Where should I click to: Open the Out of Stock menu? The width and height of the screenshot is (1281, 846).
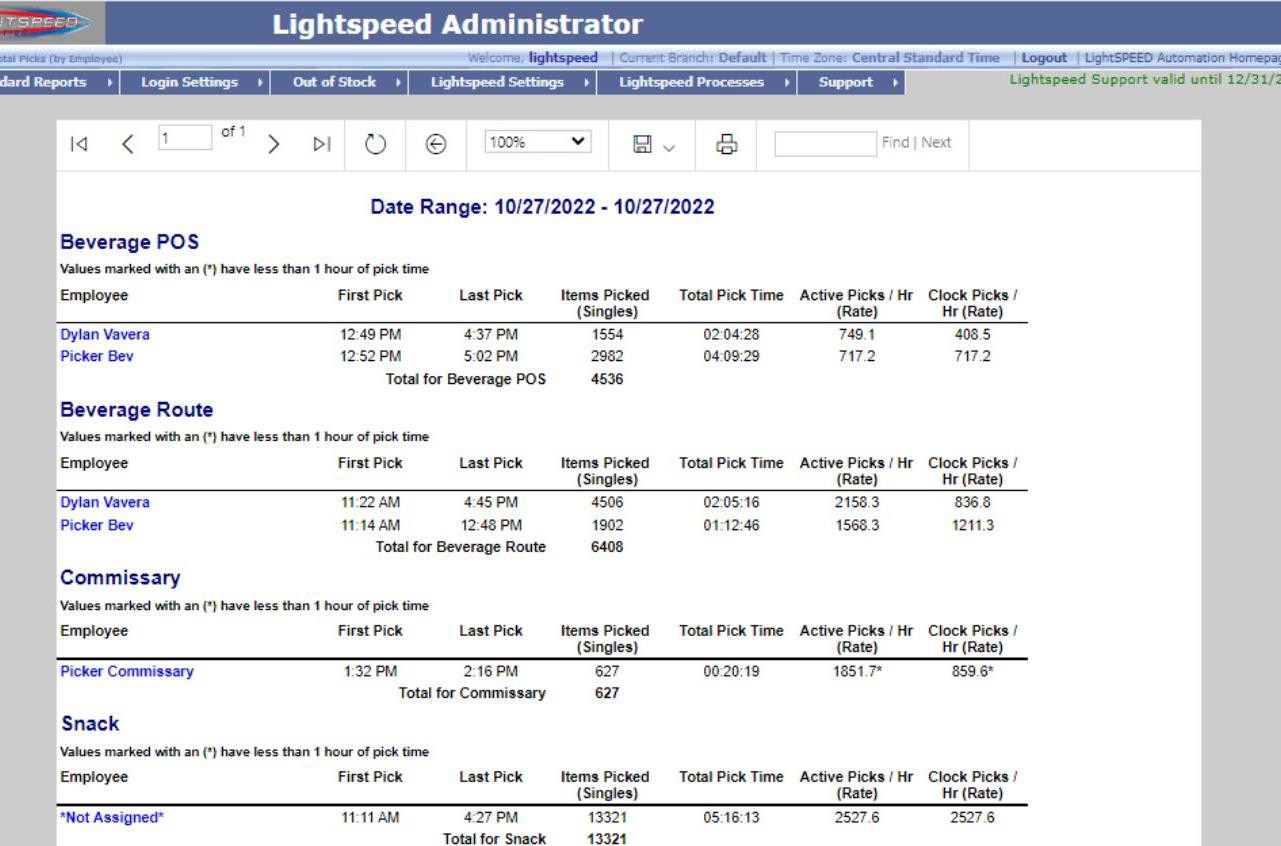334,82
